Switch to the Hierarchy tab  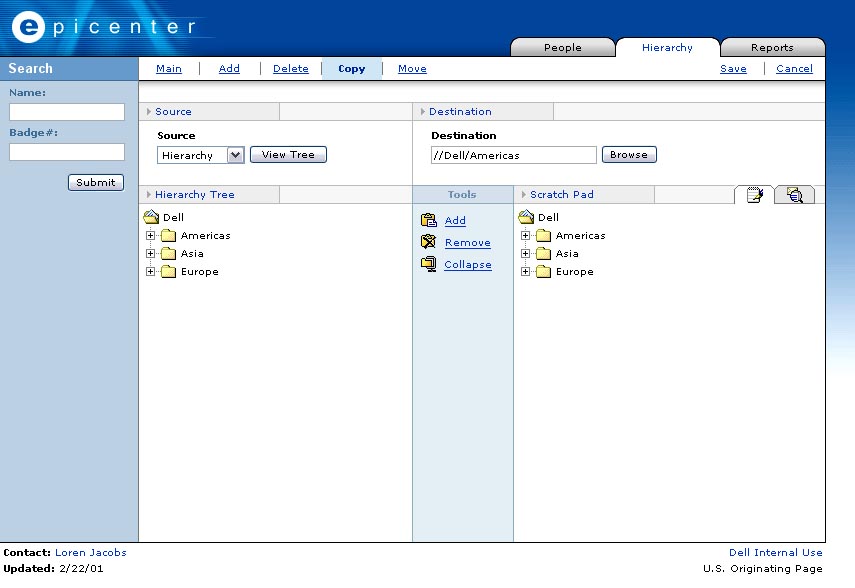pos(667,47)
